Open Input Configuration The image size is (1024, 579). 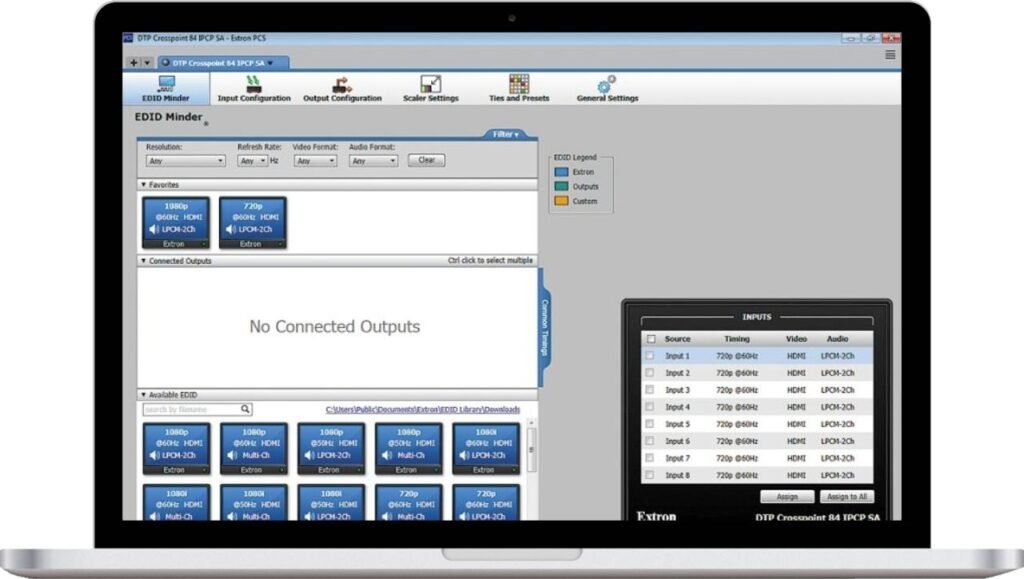pos(253,88)
